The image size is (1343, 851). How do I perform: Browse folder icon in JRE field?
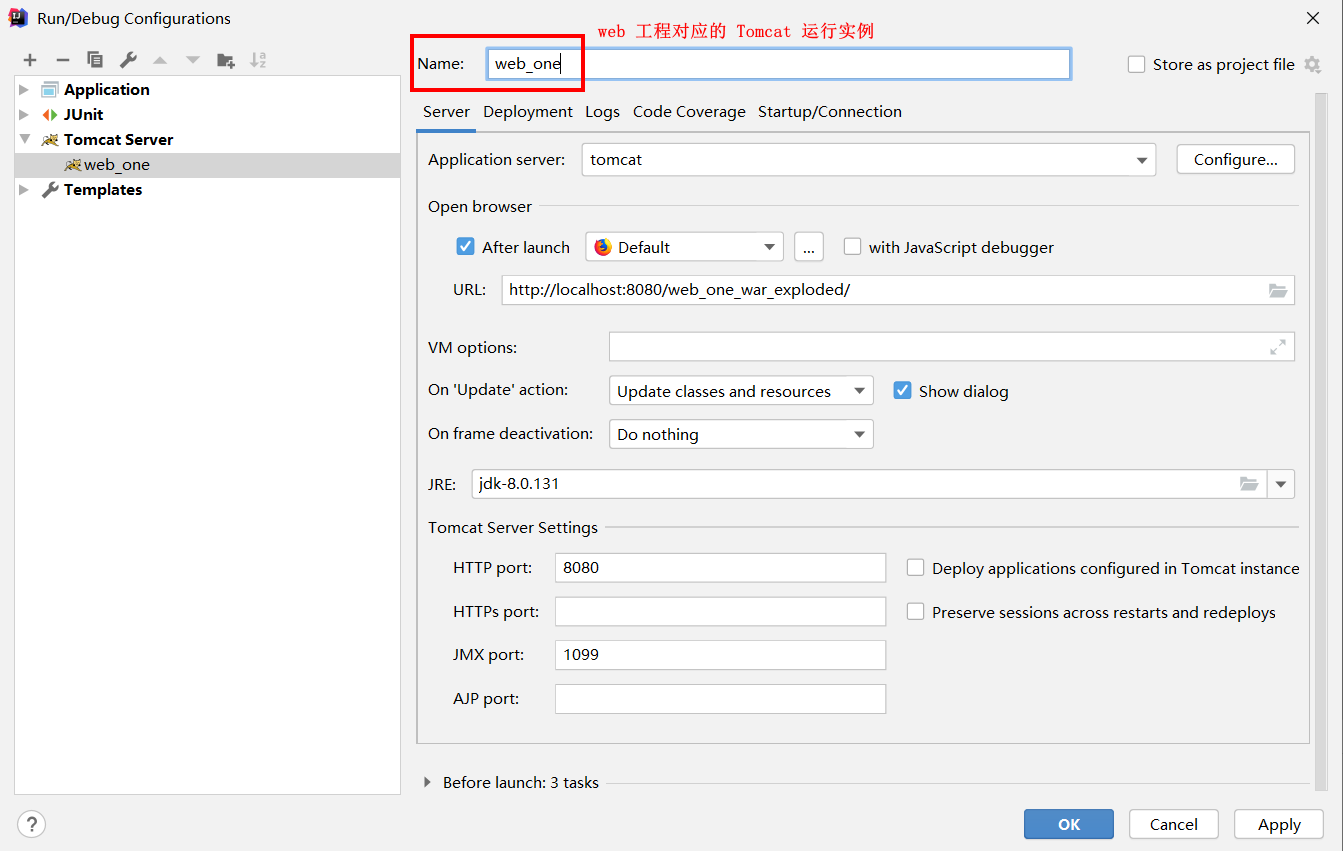tap(1249, 484)
